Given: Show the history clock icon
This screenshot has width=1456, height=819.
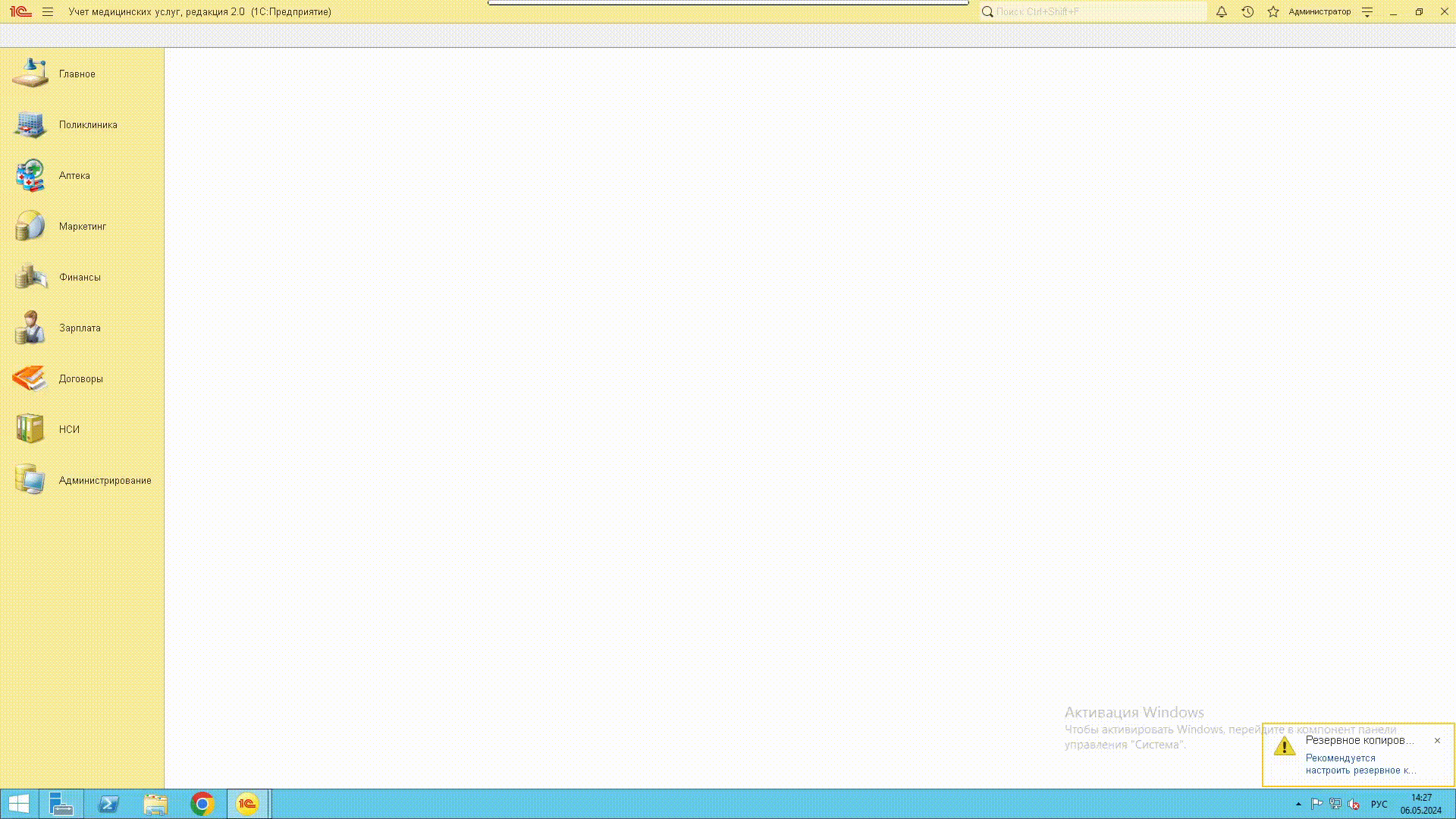Looking at the screenshot, I should click(1247, 12).
